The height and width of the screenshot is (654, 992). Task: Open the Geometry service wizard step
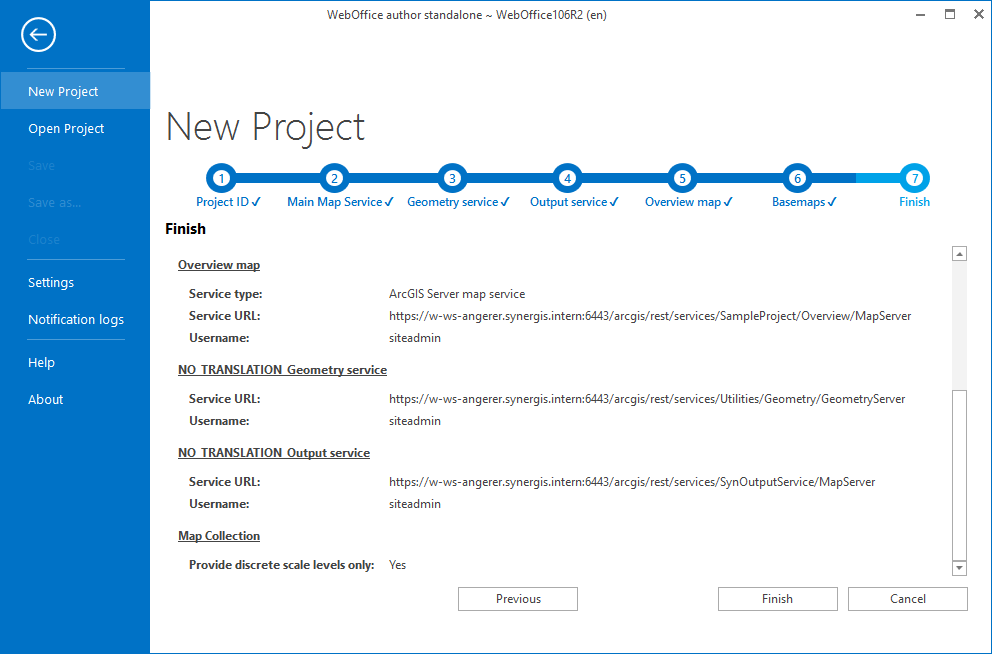tap(451, 177)
